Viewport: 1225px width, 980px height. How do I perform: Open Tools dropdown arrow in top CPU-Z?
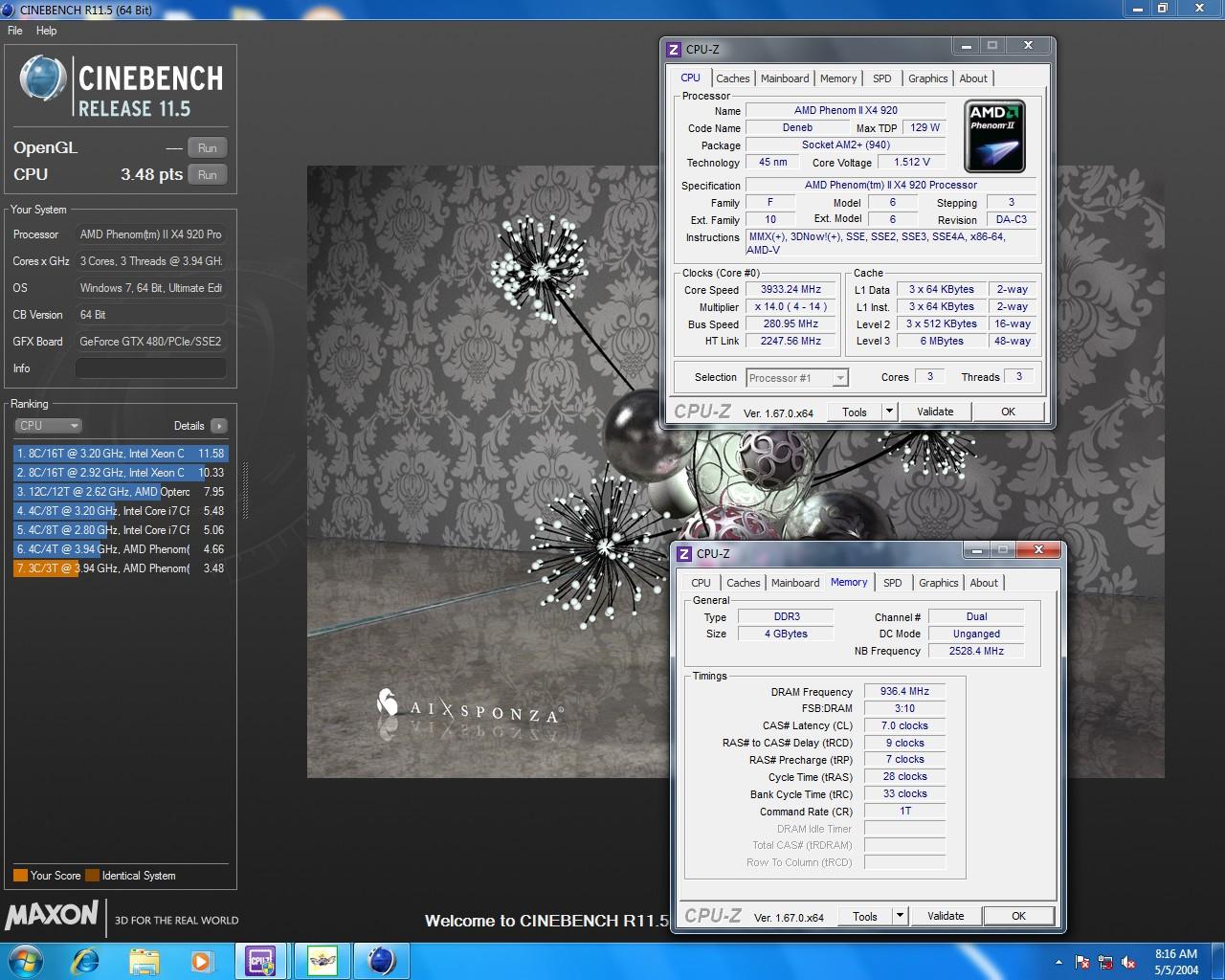(889, 412)
